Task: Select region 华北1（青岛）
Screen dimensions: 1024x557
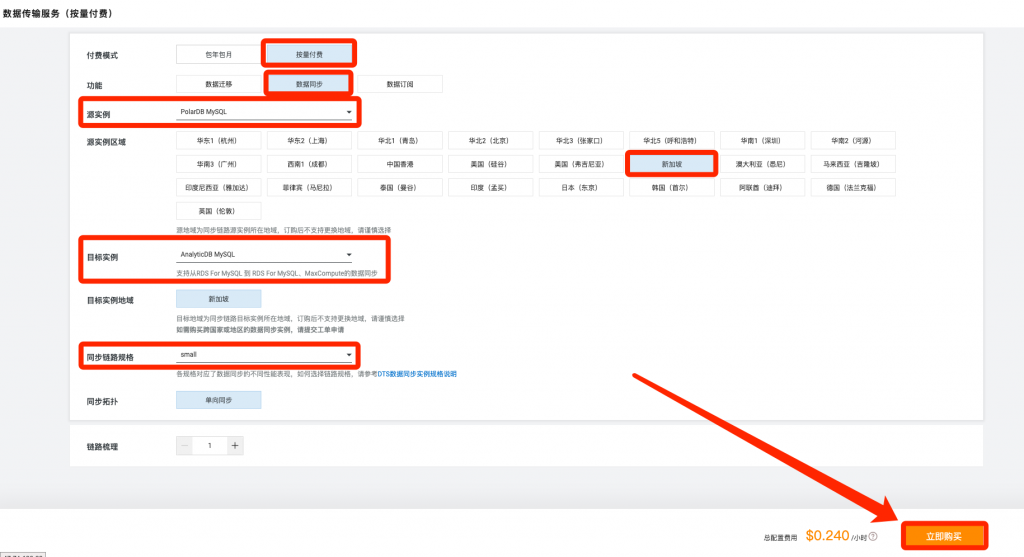Action: (x=400, y=140)
